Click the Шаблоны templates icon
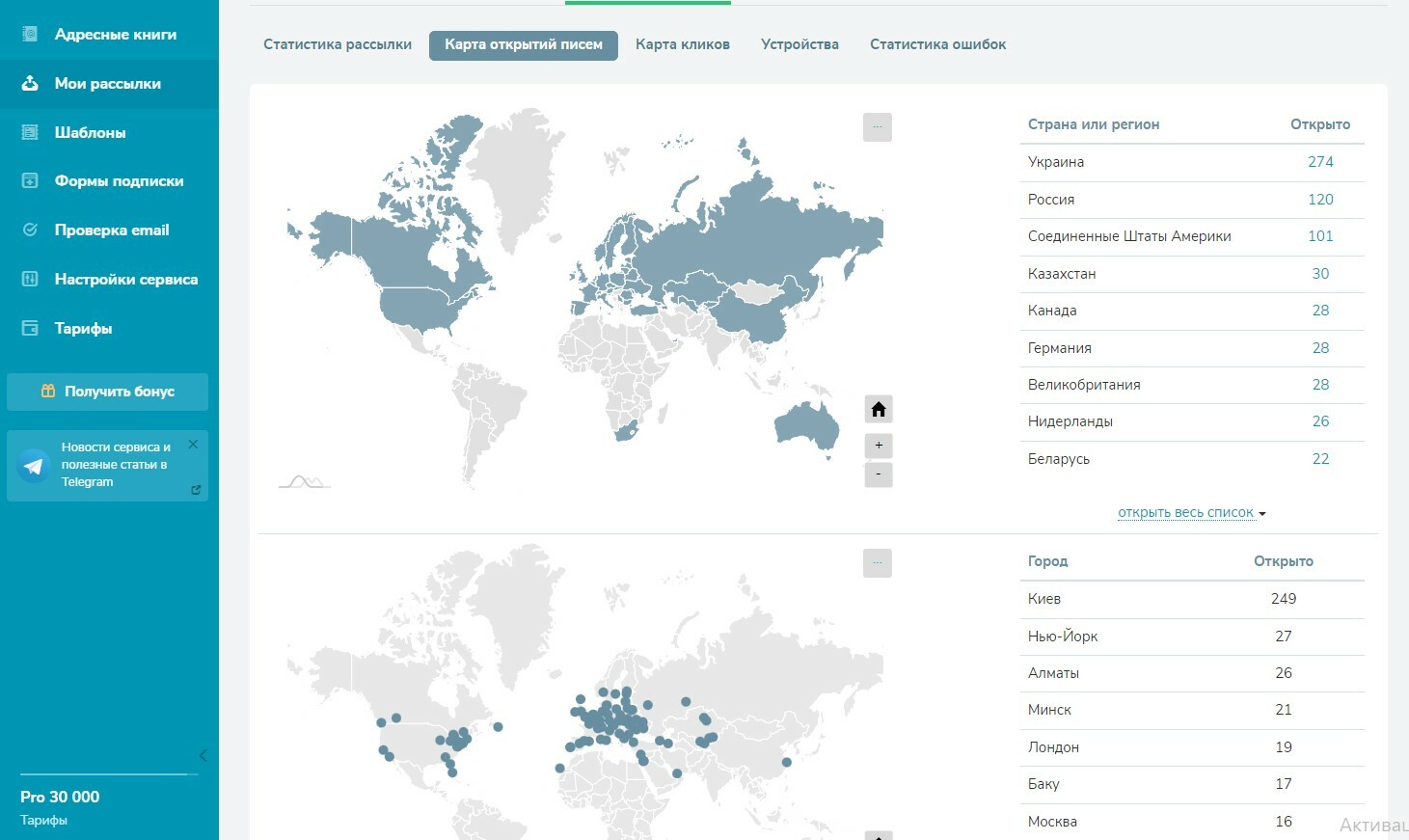Viewport: 1409px width, 840px height. pos(30,132)
